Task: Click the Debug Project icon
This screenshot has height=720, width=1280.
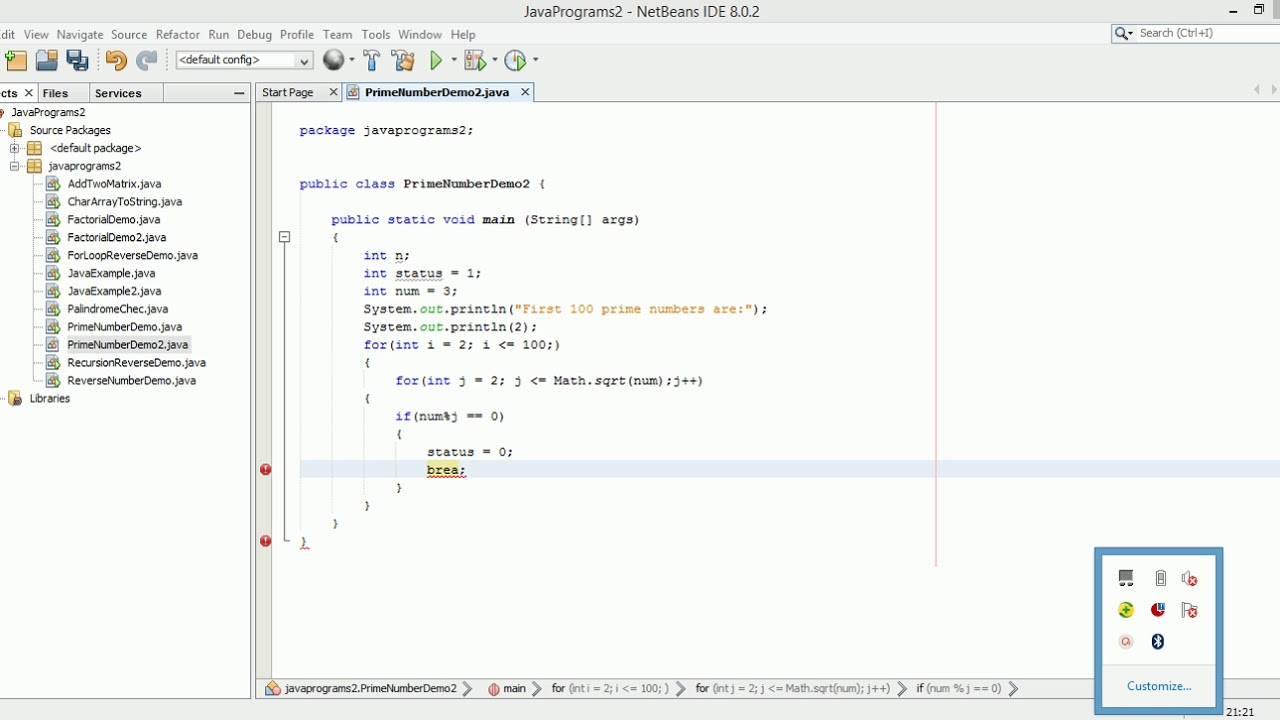Action: click(x=474, y=60)
